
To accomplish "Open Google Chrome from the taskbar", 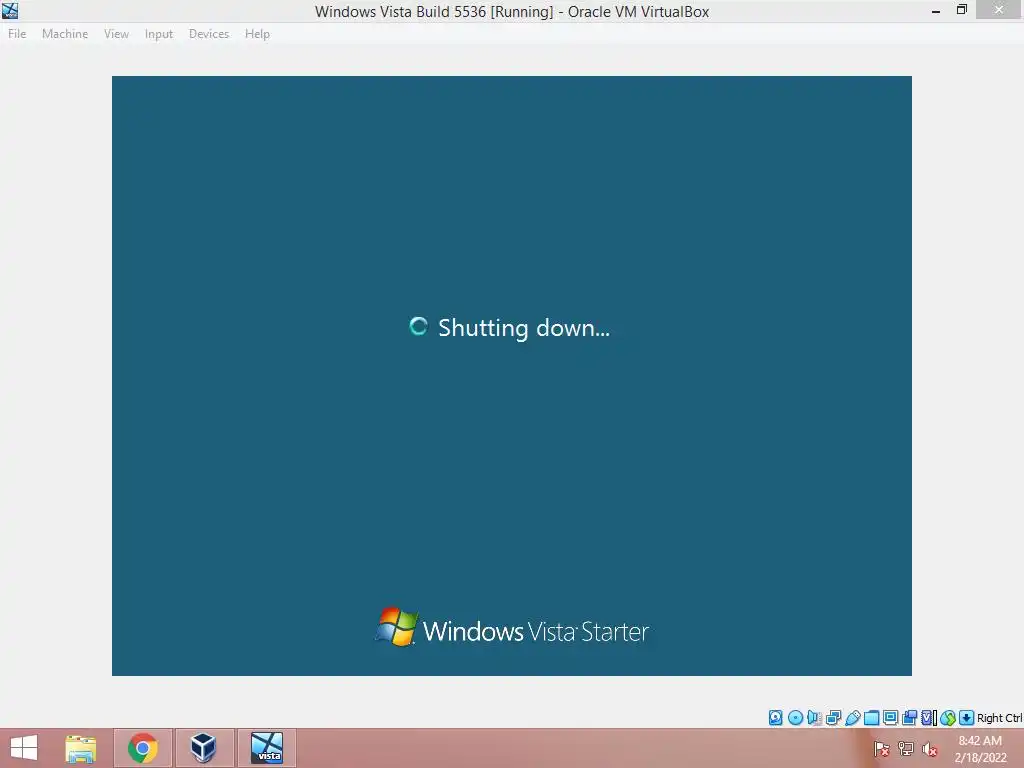I will pyautogui.click(x=142, y=748).
